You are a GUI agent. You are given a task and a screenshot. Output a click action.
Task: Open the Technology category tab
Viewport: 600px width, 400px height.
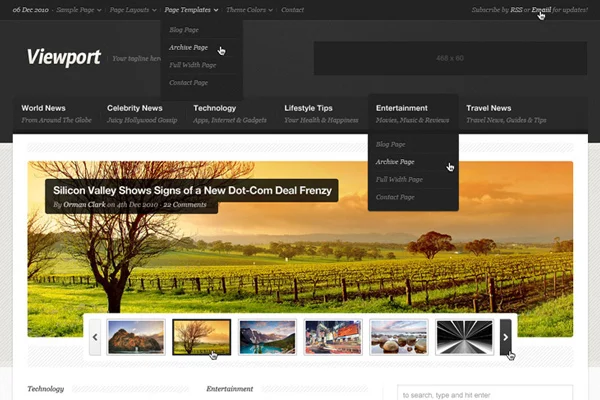(230, 114)
